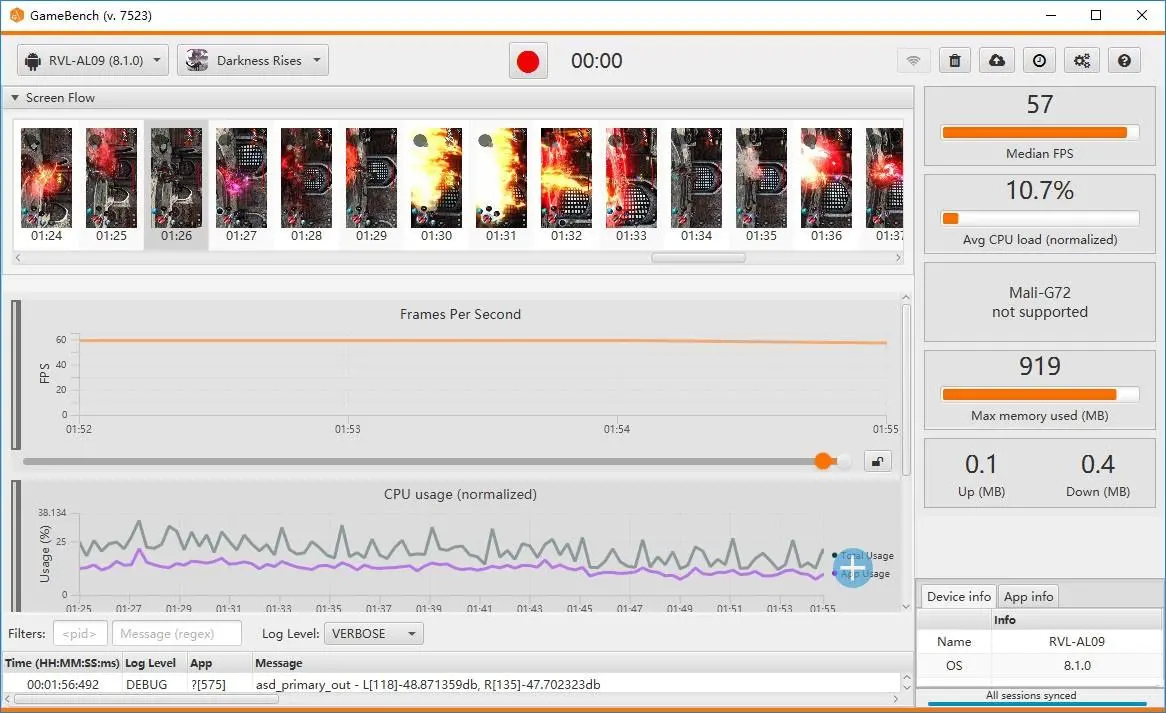Select the 01:30 explosion screenshot thumbnail

click(436, 184)
